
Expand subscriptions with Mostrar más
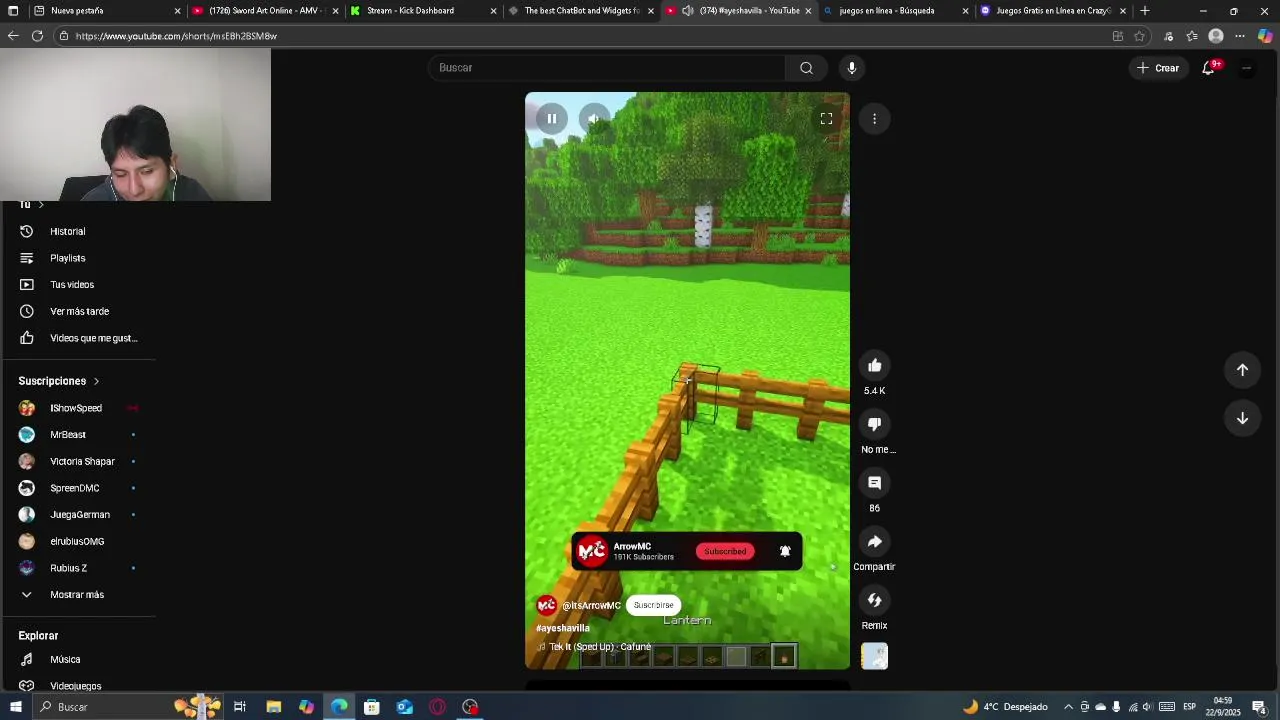pyautogui.click(x=78, y=595)
